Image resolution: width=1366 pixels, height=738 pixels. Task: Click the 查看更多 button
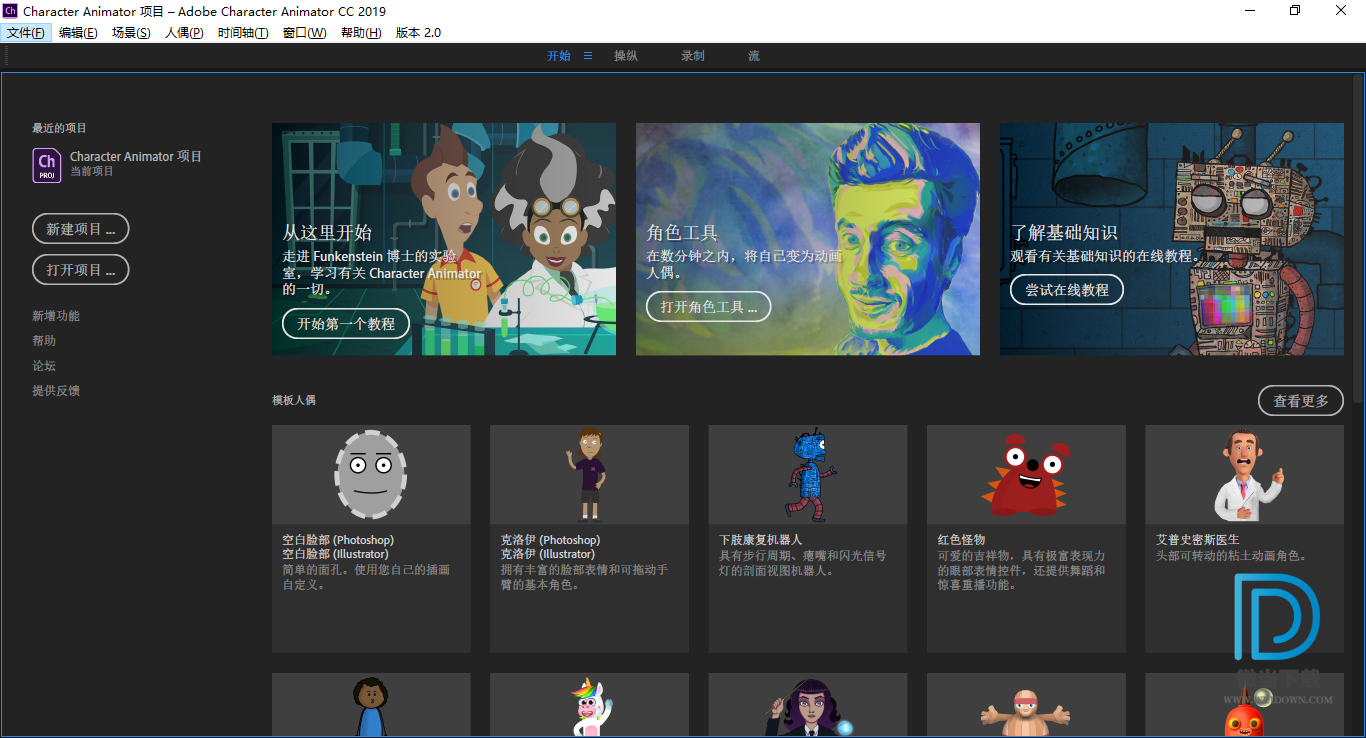pos(1301,401)
